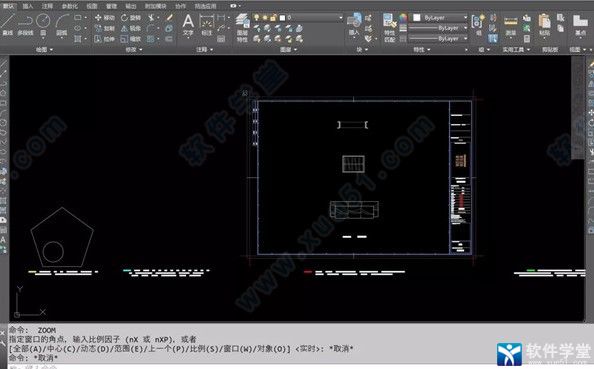Open the Parametric (参数化) ribbon tab

point(70,6)
